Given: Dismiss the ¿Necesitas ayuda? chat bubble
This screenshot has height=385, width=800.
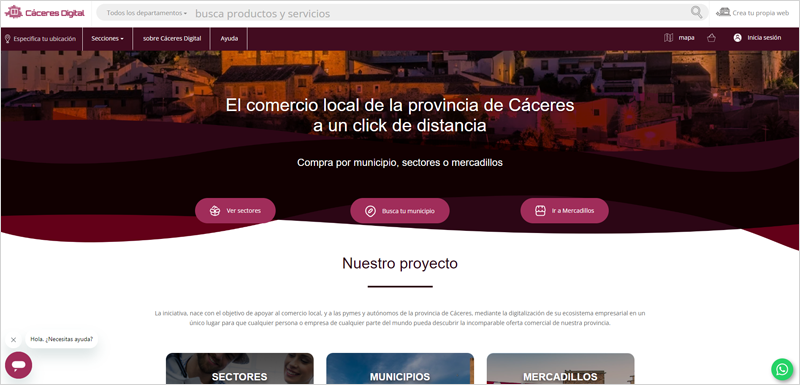Looking at the screenshot, I should pyautogui.click(x=13, y=340).
